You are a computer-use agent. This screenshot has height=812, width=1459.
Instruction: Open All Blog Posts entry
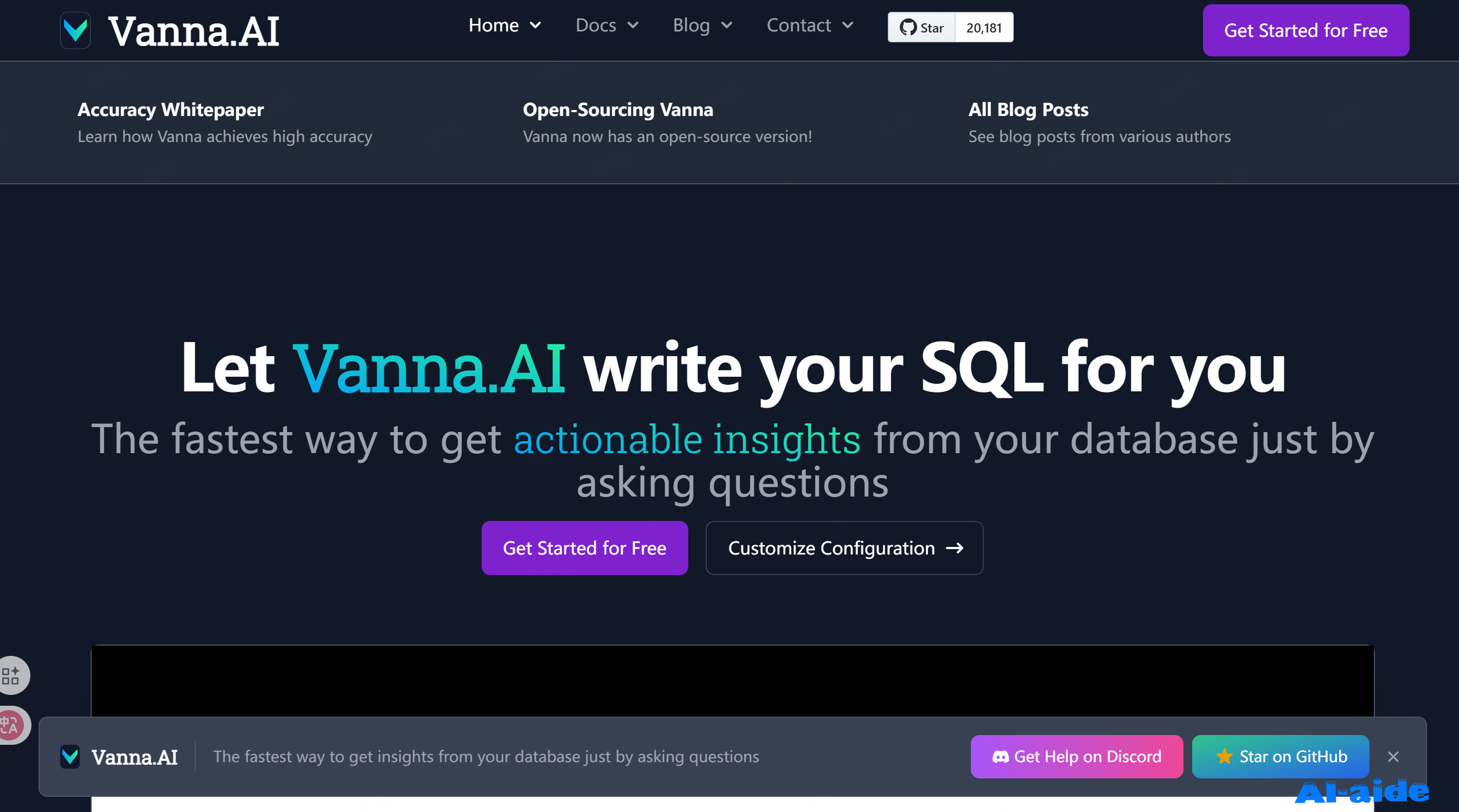click(x=1028, y=109)
